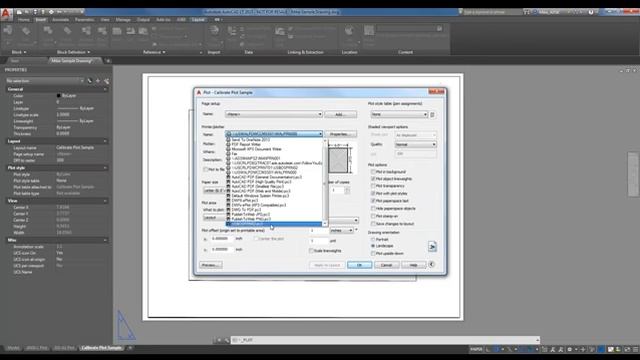Switch to the Model layout tab
The image size is (640, 360).
13,348
